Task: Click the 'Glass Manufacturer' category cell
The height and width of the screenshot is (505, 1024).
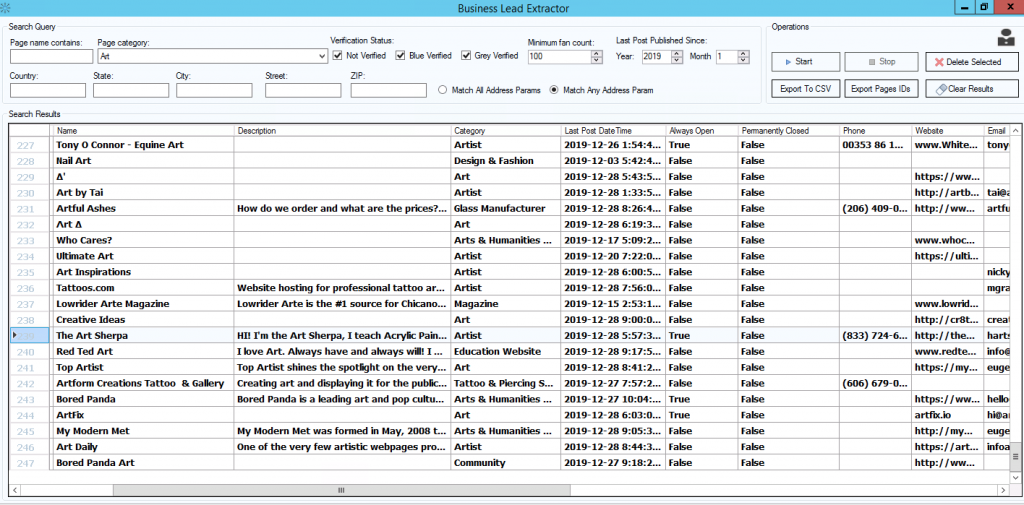Action: [x=505, y=208]
